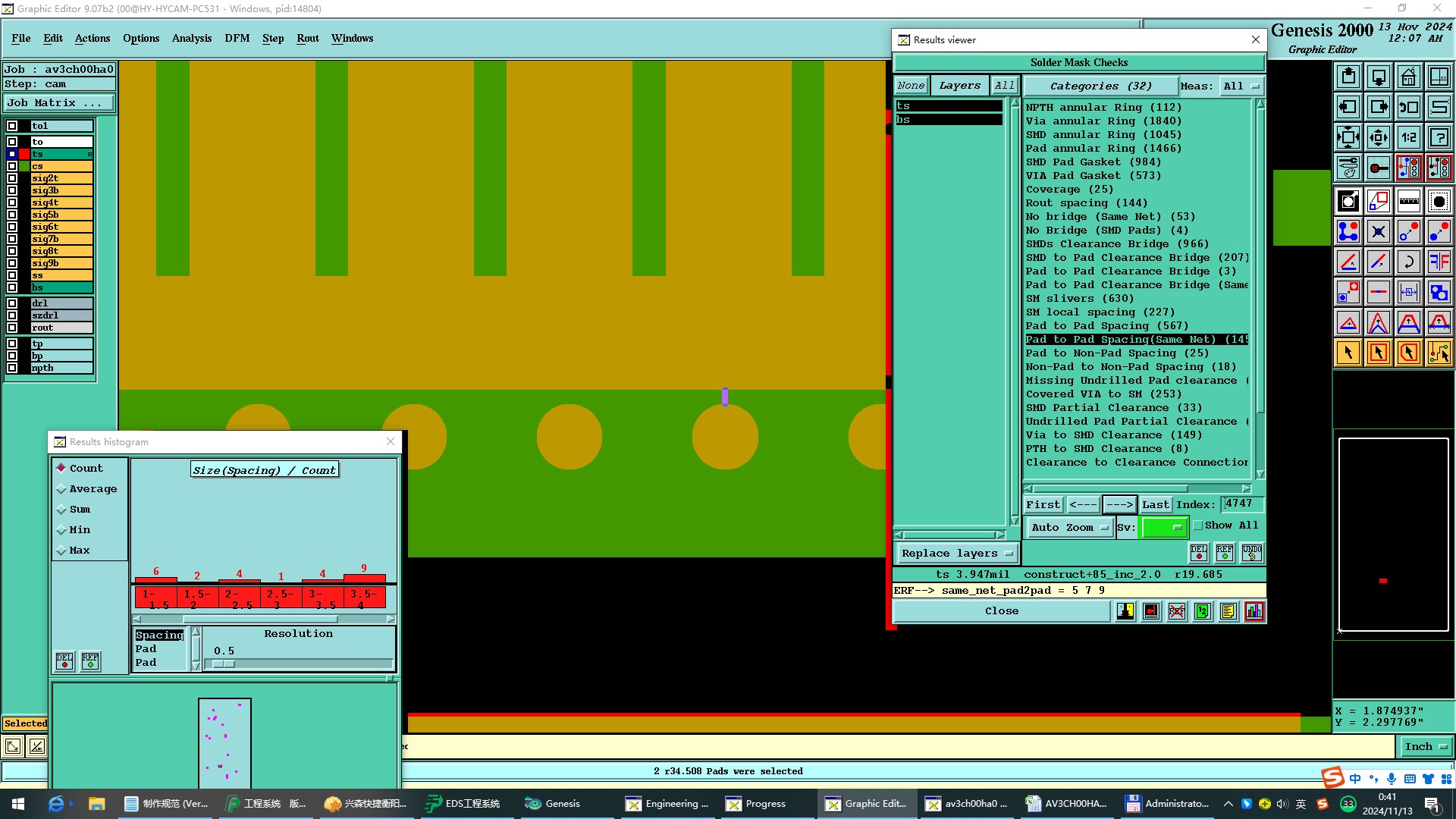The image size is (1456, 819).
Task: Open the Inch units dropdown
Action: 1425,747
